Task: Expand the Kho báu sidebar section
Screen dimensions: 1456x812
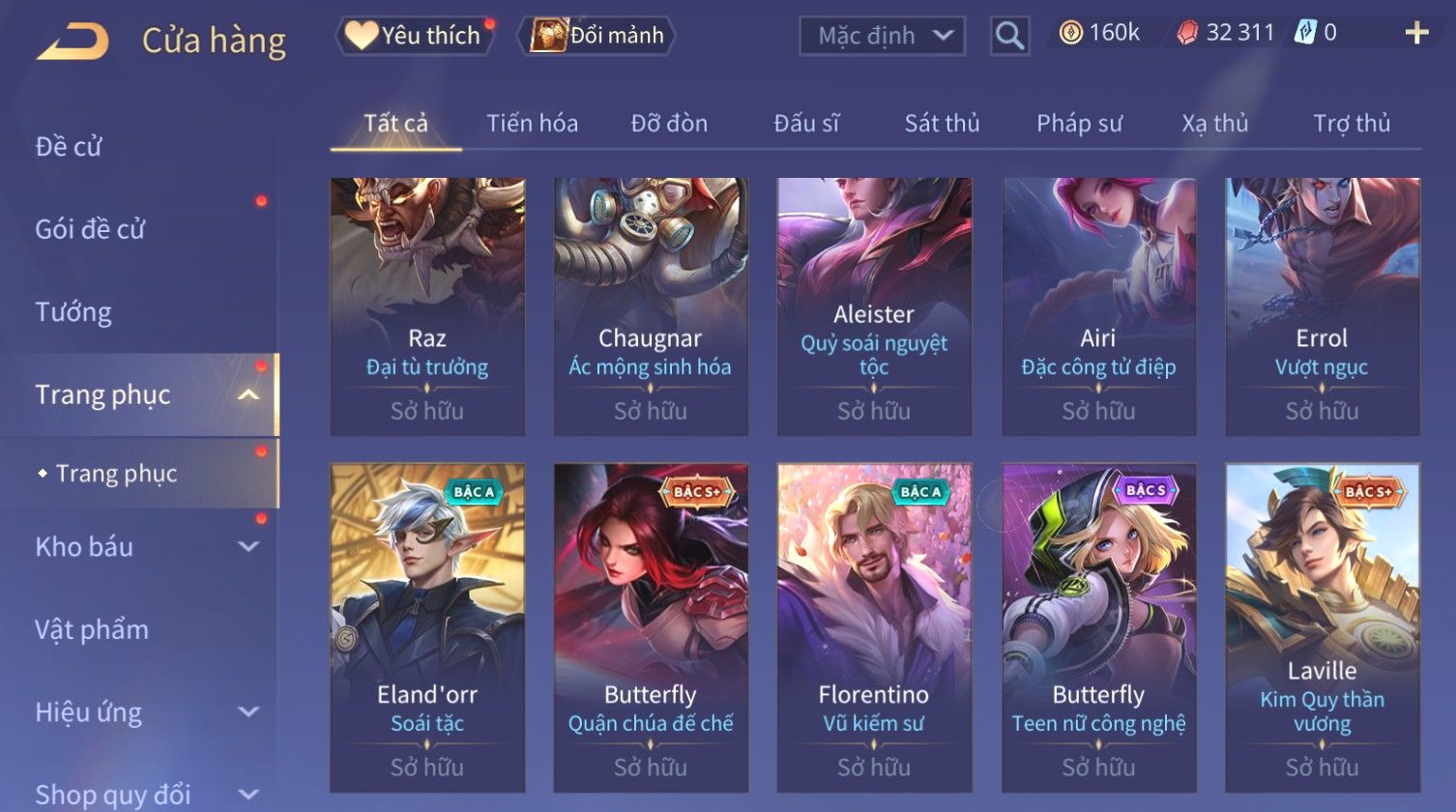Action: [x=248, y=546]
